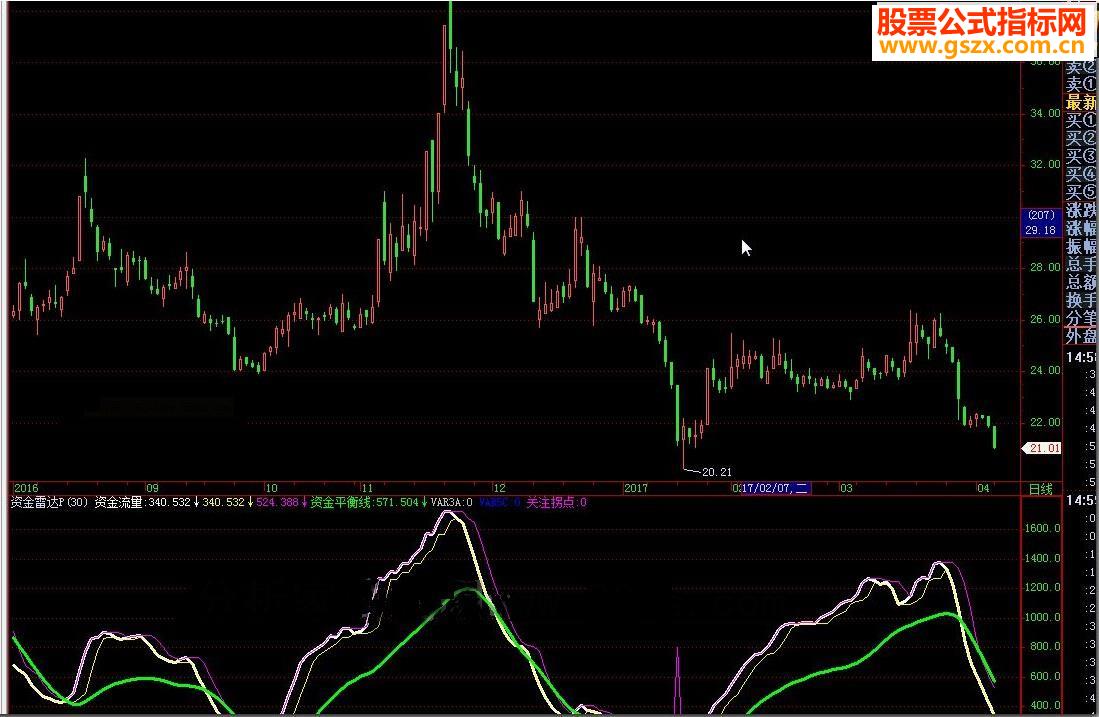Click the 1200.0 indicator axis label
The height and width of the screenshot is (717, 1099).
click(1043, 587)
